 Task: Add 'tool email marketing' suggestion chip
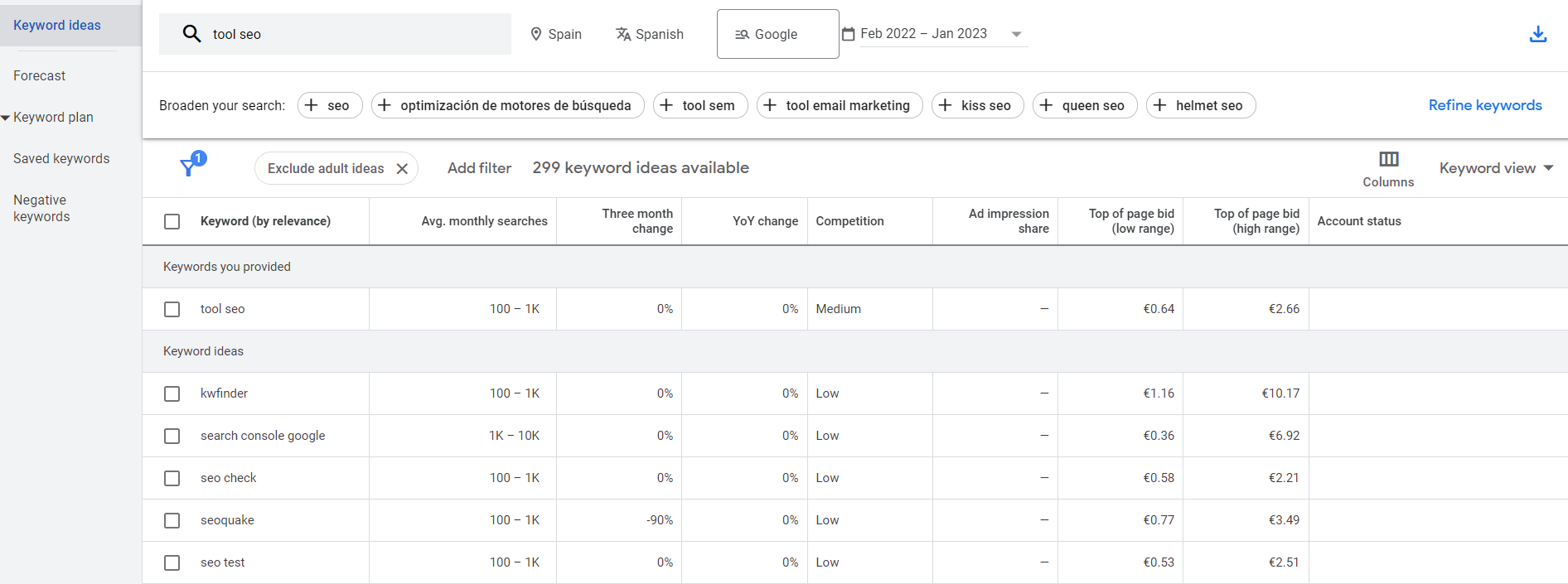point(840,105)
